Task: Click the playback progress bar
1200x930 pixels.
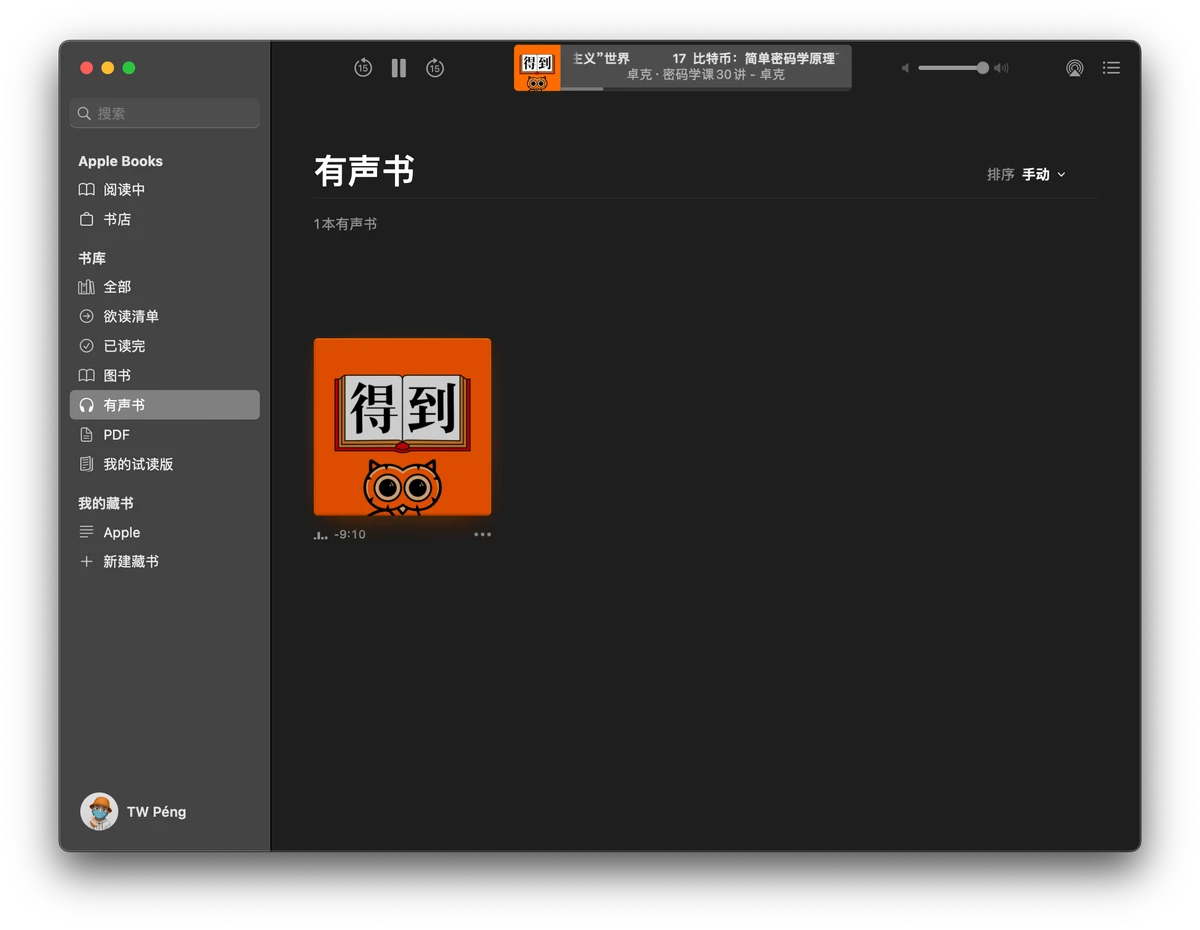Action: click(x=705, y=88)
